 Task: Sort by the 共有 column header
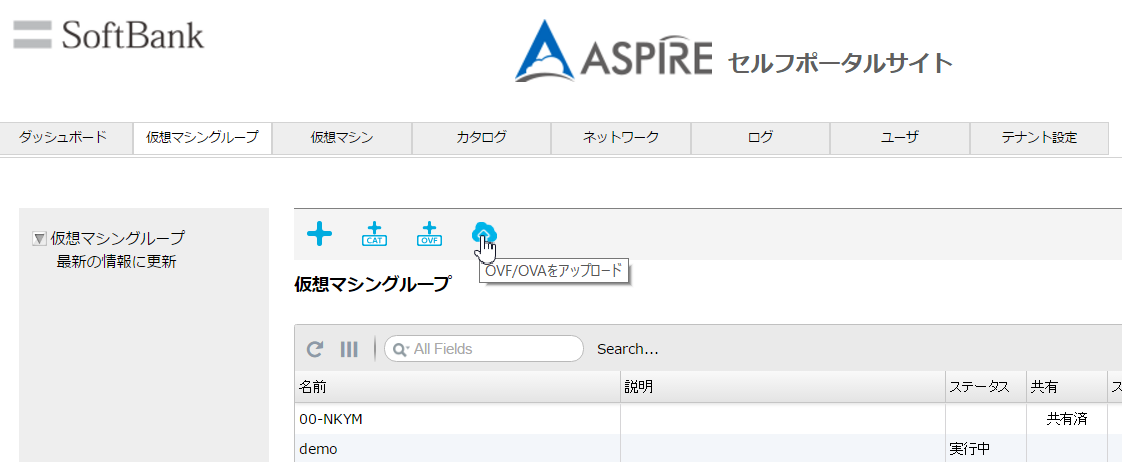point(1067,387)
